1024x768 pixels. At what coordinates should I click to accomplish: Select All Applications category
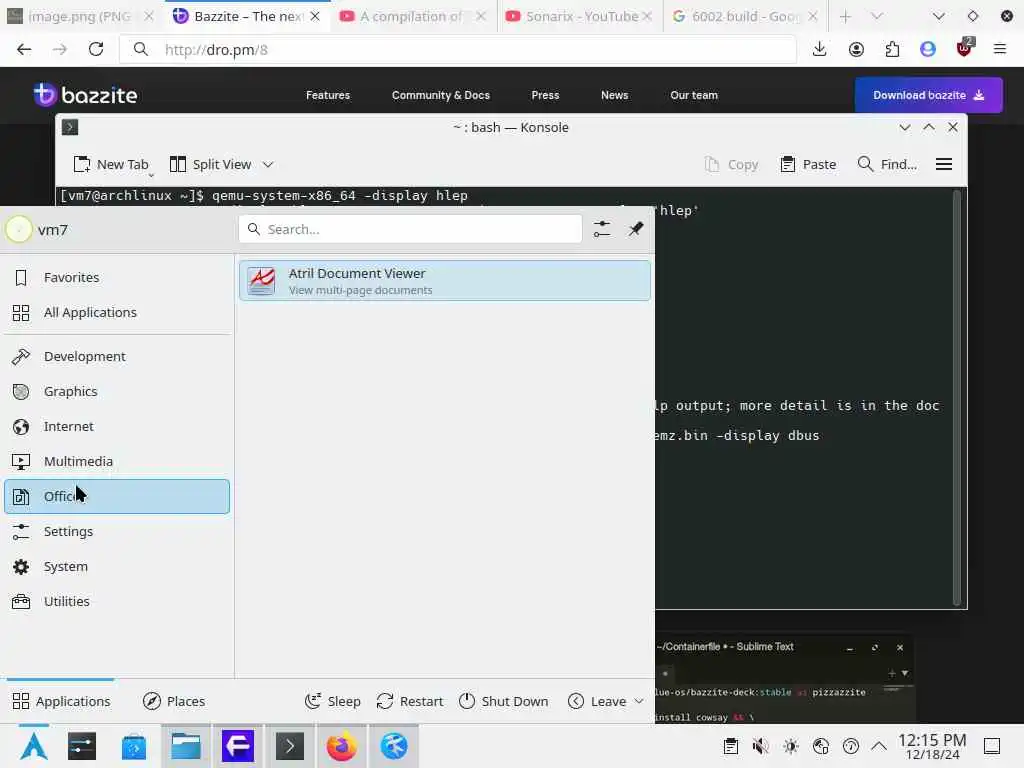[118, 313]
